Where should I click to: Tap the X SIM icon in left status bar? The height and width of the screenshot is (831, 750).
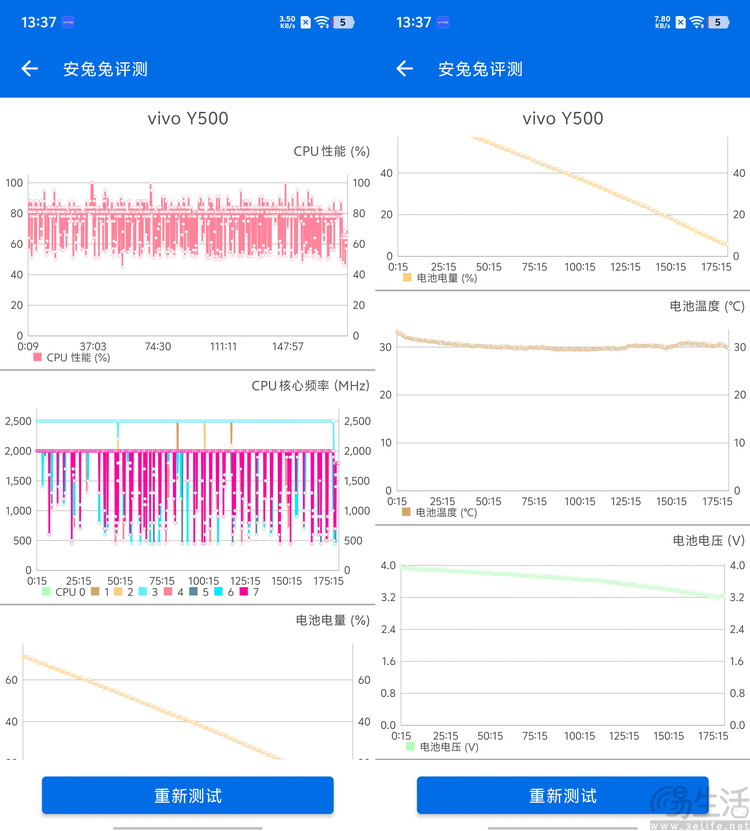click(x=306, y=22)
